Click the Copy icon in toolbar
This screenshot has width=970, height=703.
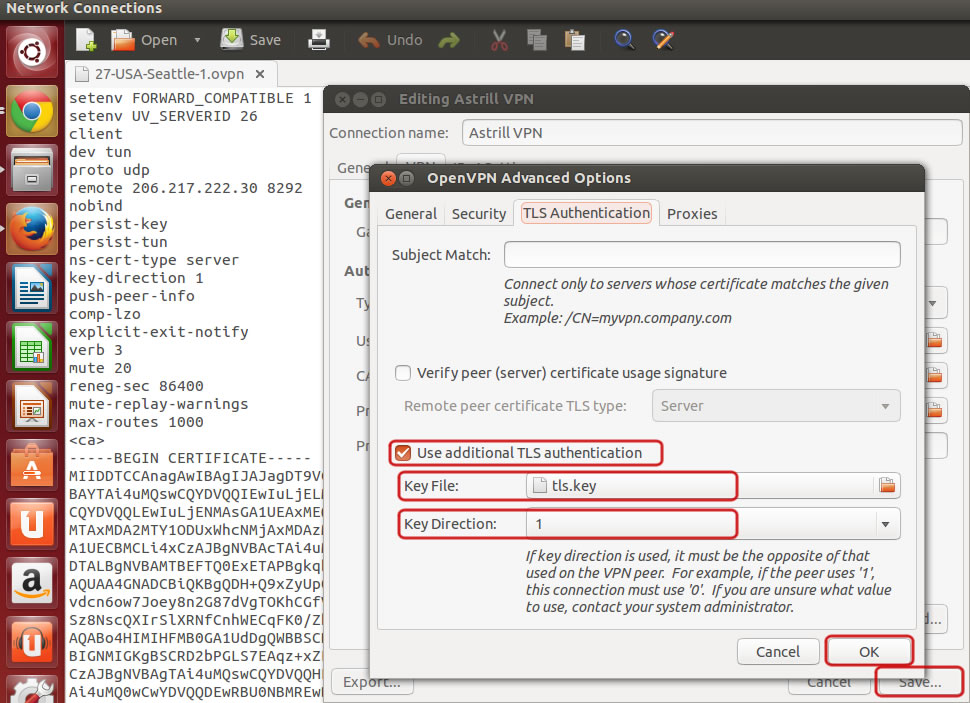(536, 40)
